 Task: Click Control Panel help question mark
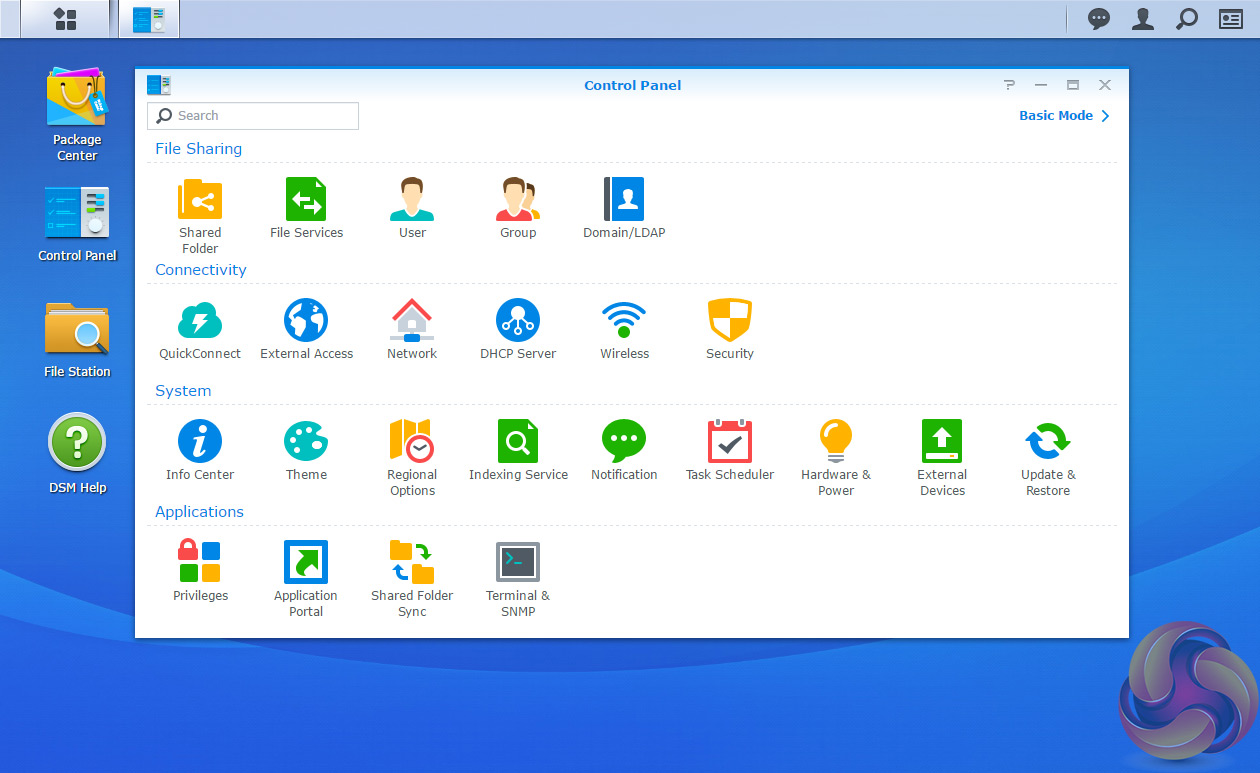[1009, 85]
